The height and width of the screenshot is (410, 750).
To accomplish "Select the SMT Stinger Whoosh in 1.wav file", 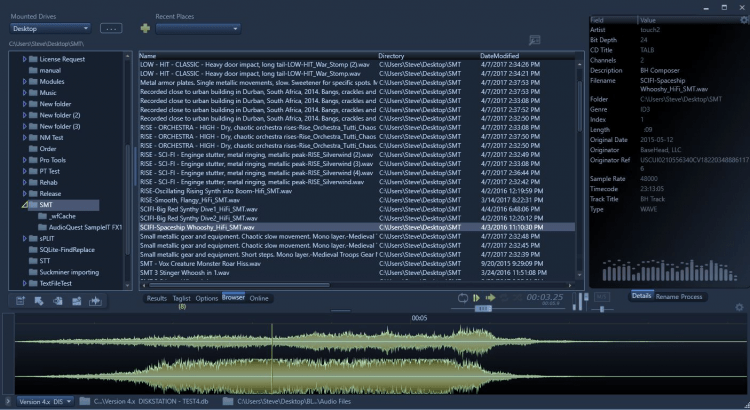I will pos(185,272).
